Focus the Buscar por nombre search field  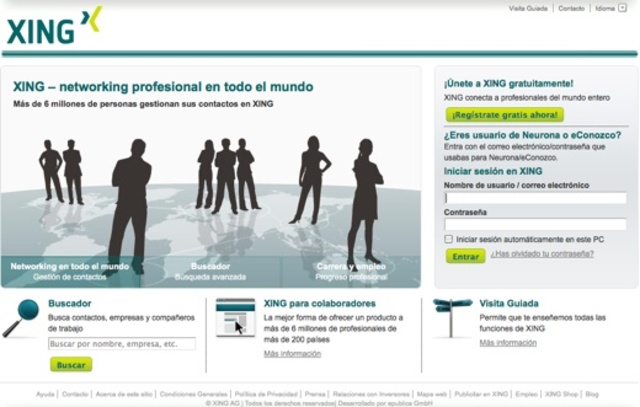point(122,344)
